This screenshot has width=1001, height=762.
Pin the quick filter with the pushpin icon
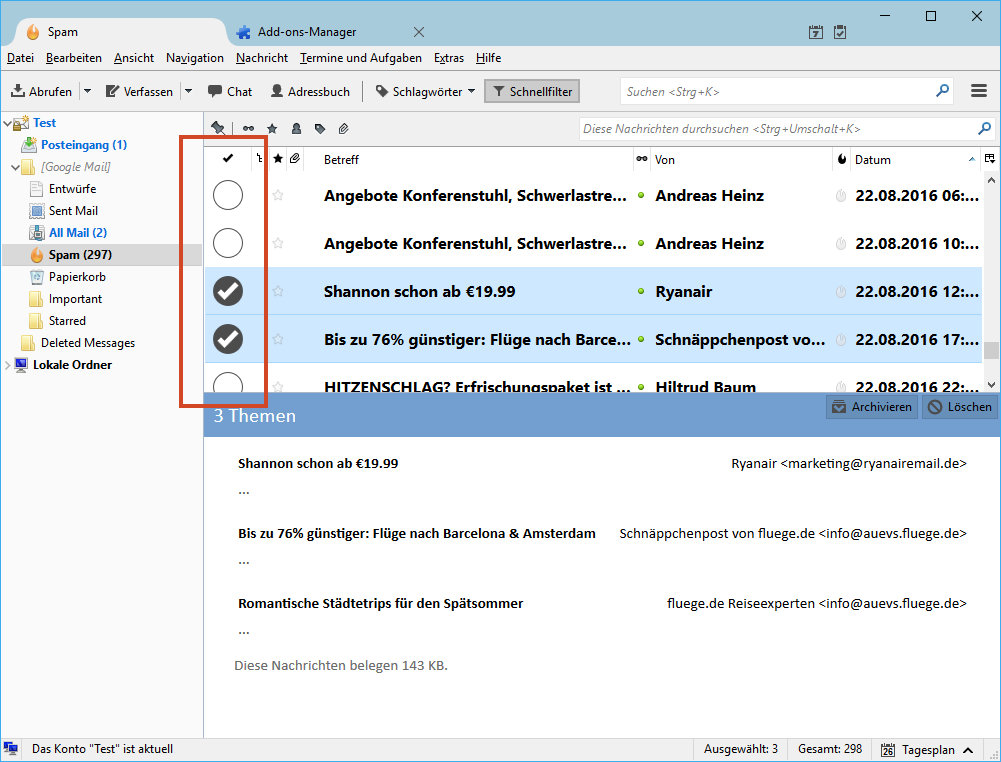218,129
